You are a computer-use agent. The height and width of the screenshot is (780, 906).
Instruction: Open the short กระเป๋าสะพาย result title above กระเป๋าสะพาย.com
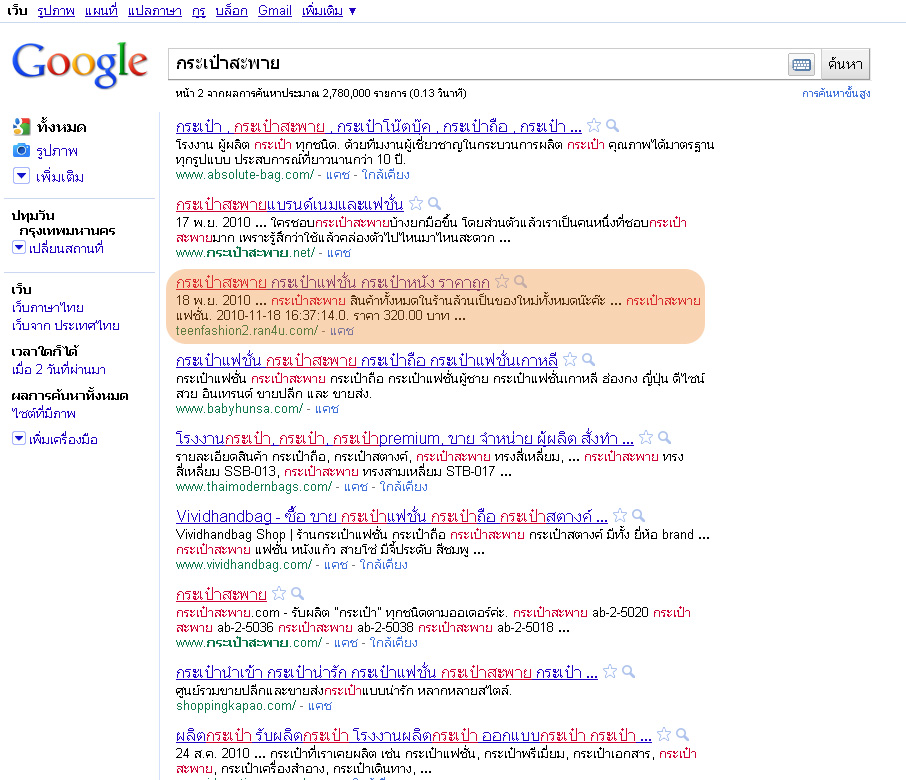point(221,595)
